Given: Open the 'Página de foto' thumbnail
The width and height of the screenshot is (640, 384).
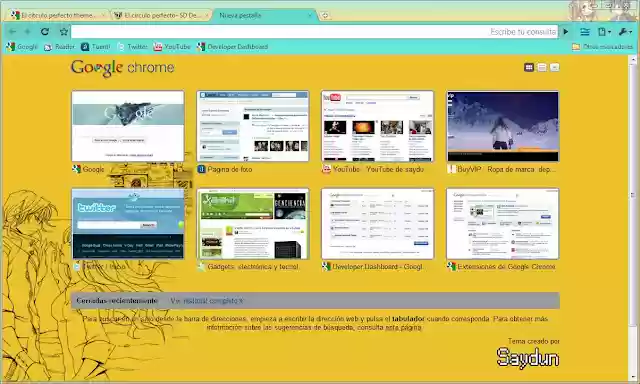Looking at the screenshot, I should pos(253,126).
